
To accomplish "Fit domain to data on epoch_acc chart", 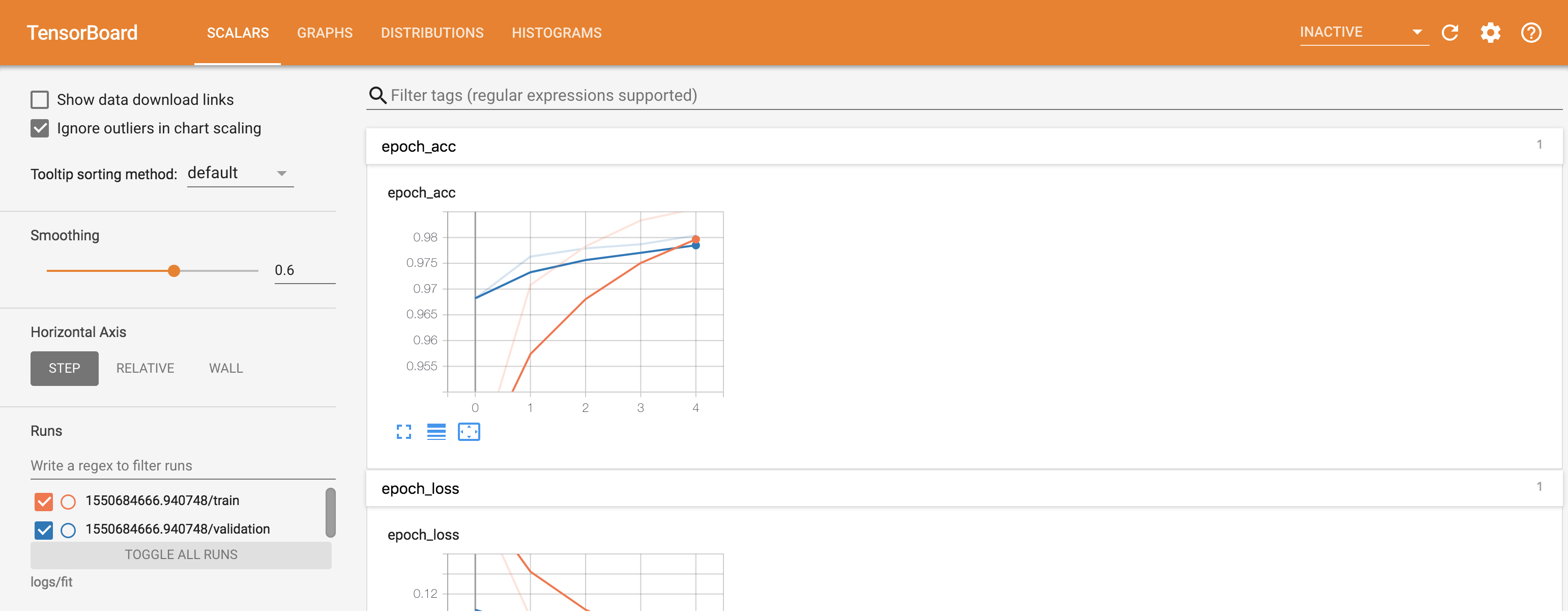I will pyautogui.click(x=468, y=432).
